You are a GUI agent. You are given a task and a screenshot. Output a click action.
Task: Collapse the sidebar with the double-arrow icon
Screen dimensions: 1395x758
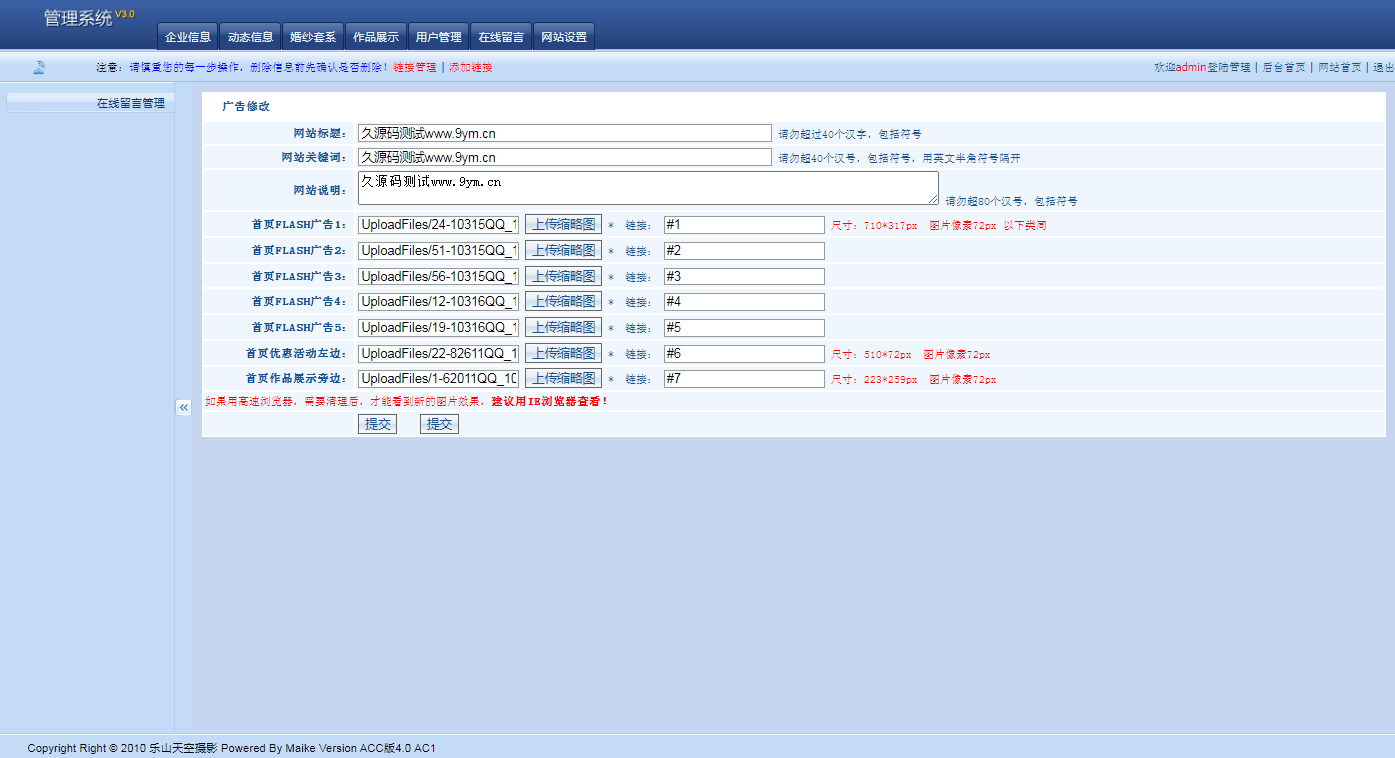[183, 407]
